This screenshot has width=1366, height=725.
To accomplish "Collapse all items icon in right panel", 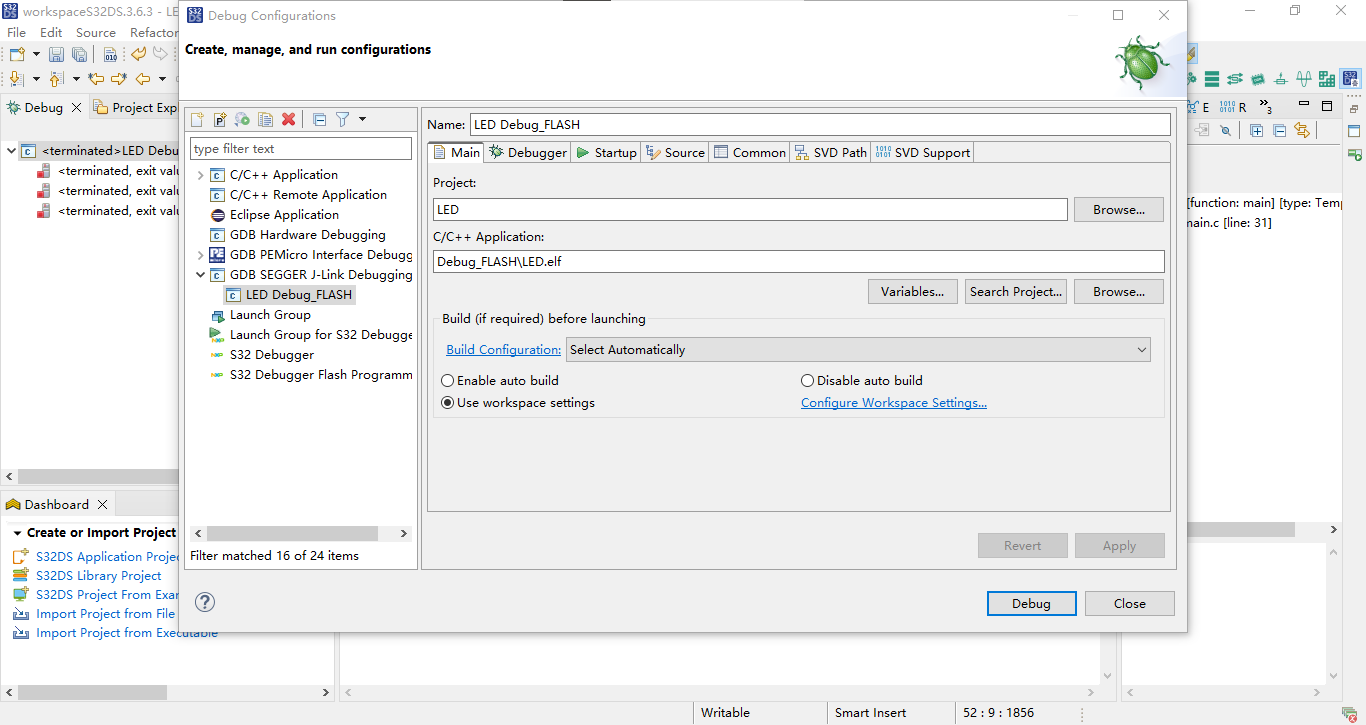I will 1279,130.
